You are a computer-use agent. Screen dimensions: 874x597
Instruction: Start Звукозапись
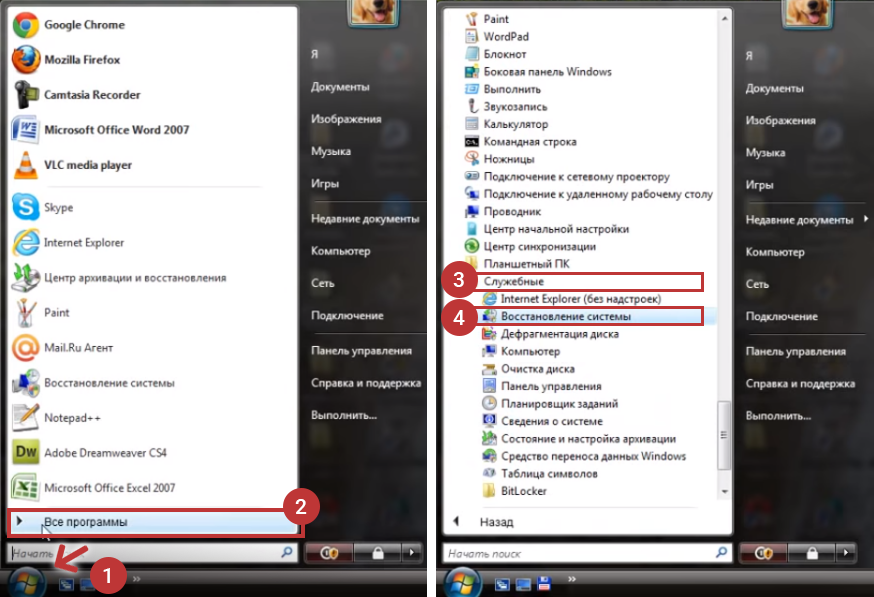[x=506, y=106]
